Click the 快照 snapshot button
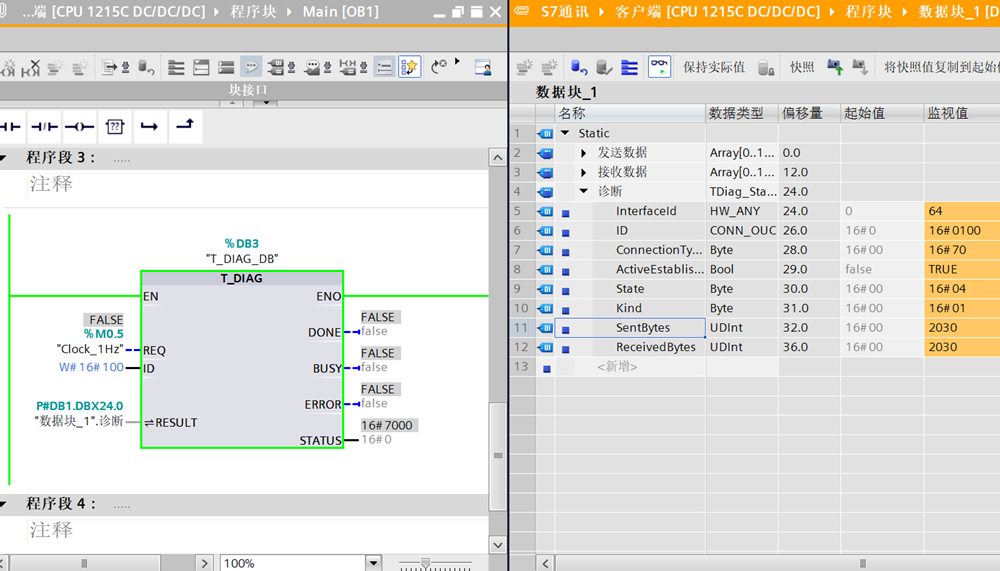This screenshot has height=571, width=1000. [x=801, y=67]
